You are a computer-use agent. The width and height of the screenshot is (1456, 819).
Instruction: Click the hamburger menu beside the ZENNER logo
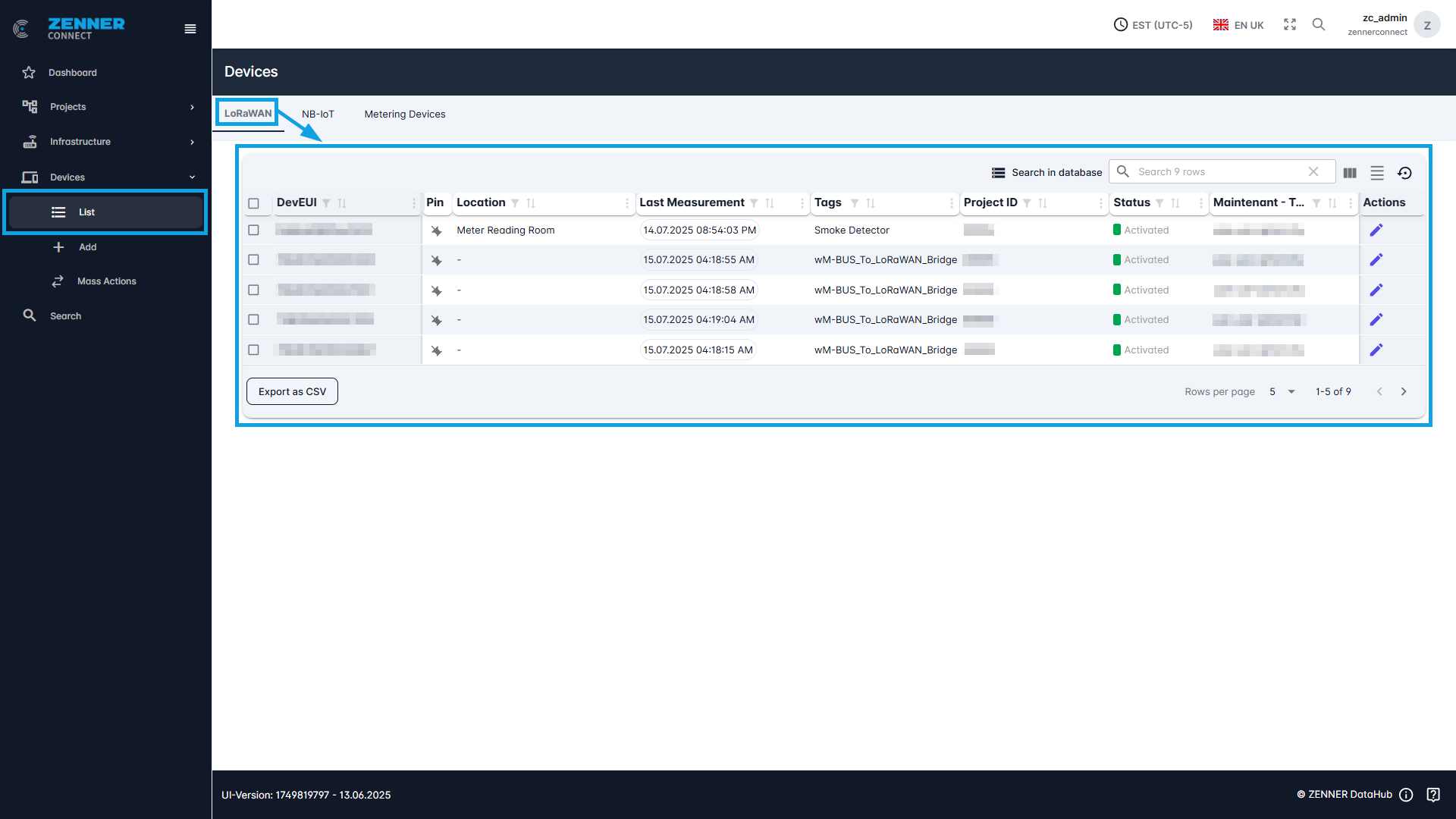coord(190,29)
